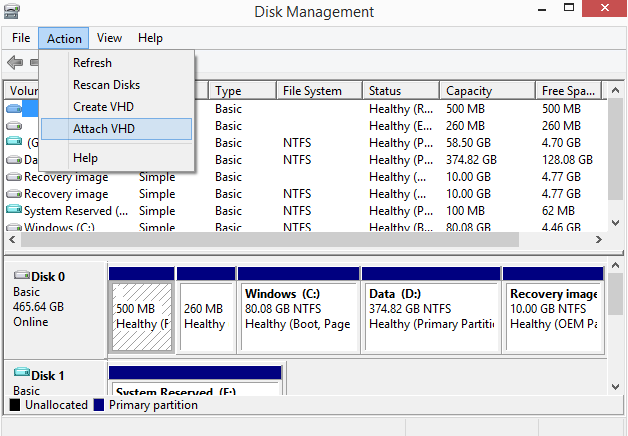Click the black Unallocated legend swatch

point(15,405)
